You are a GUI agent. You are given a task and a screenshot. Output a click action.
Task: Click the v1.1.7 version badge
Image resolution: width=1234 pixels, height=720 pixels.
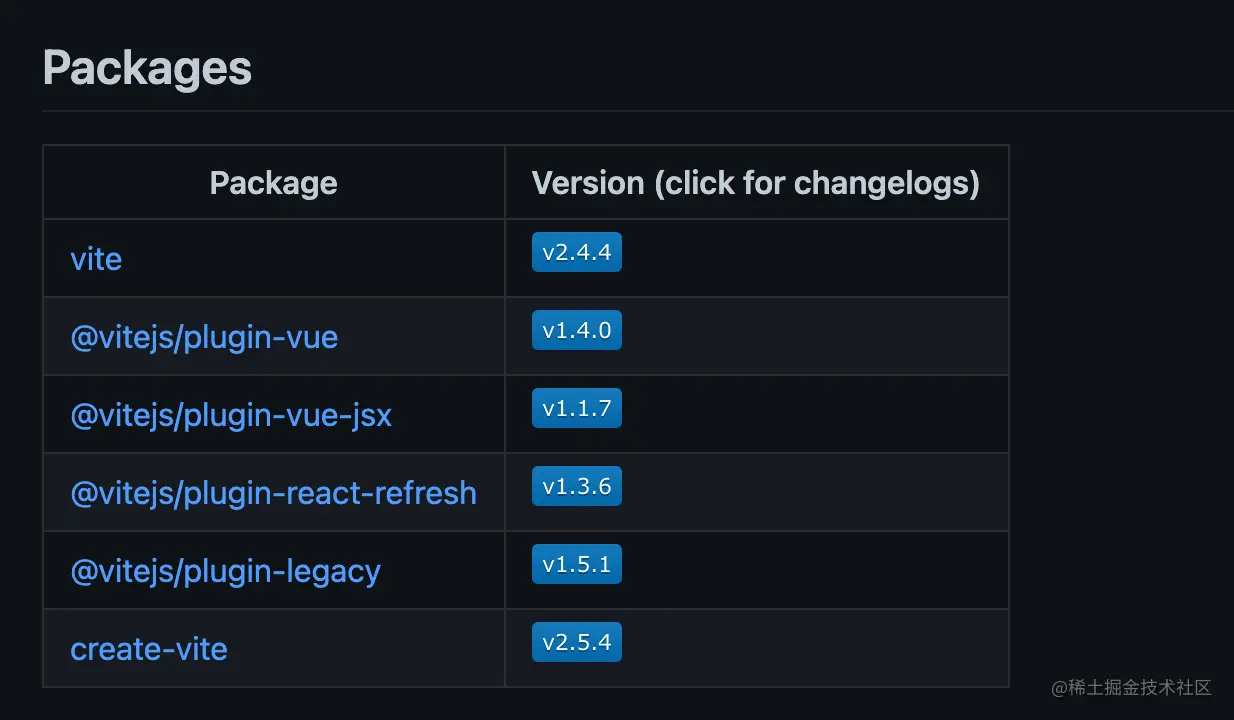pos(576,408)
